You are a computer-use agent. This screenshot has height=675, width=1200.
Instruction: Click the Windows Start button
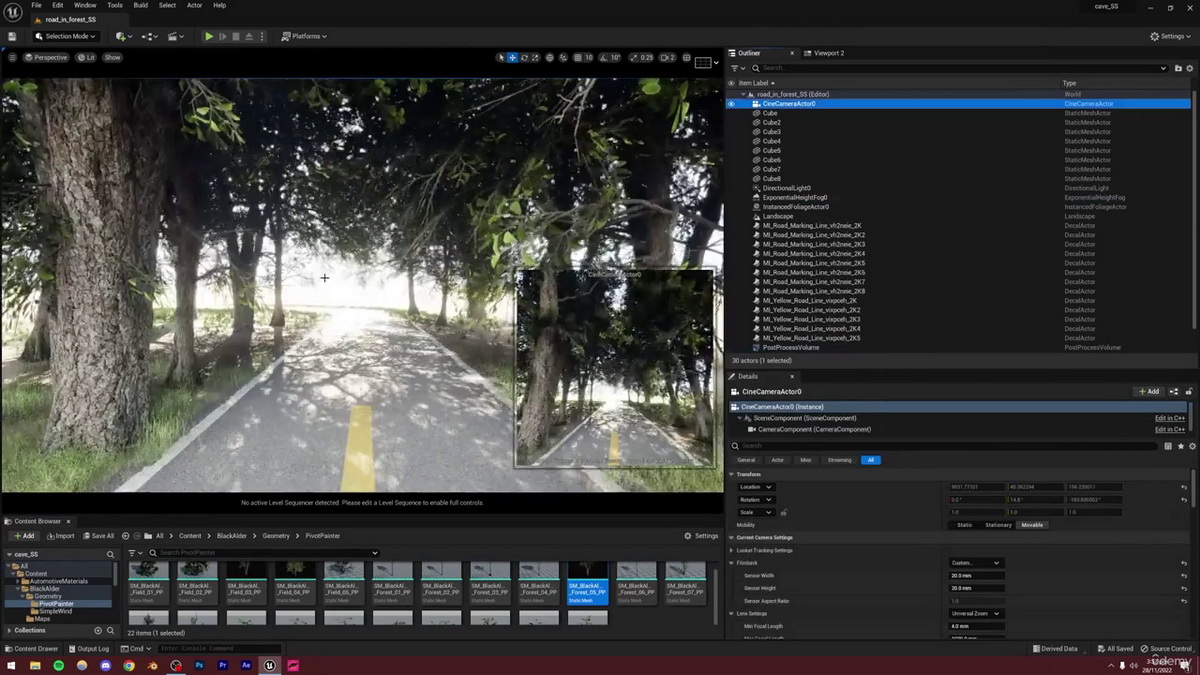12,665
